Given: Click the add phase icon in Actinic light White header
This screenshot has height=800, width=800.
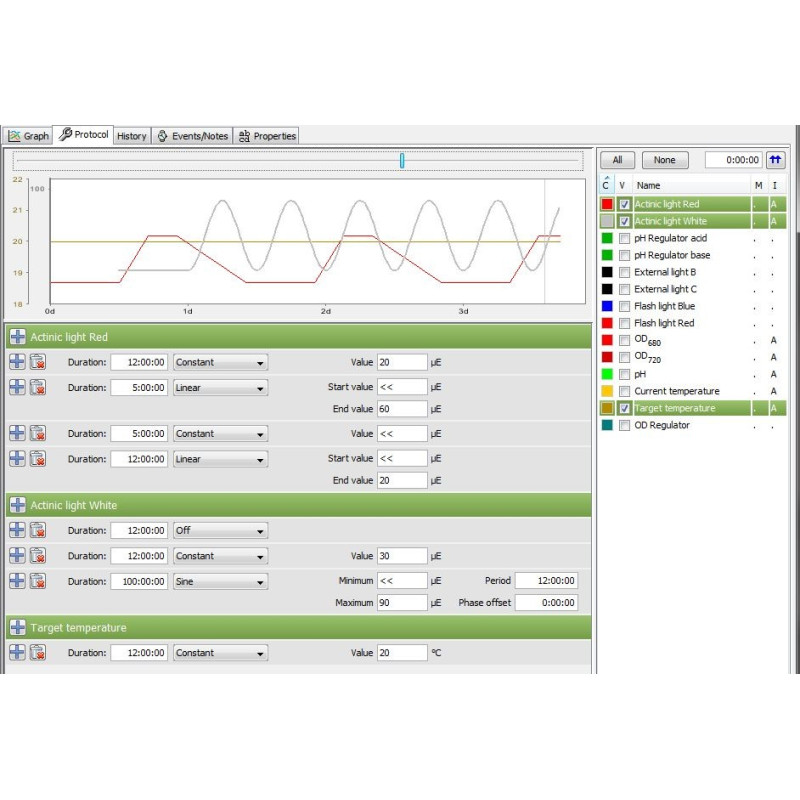Looking at the screenshot, I should pos(18,505).
